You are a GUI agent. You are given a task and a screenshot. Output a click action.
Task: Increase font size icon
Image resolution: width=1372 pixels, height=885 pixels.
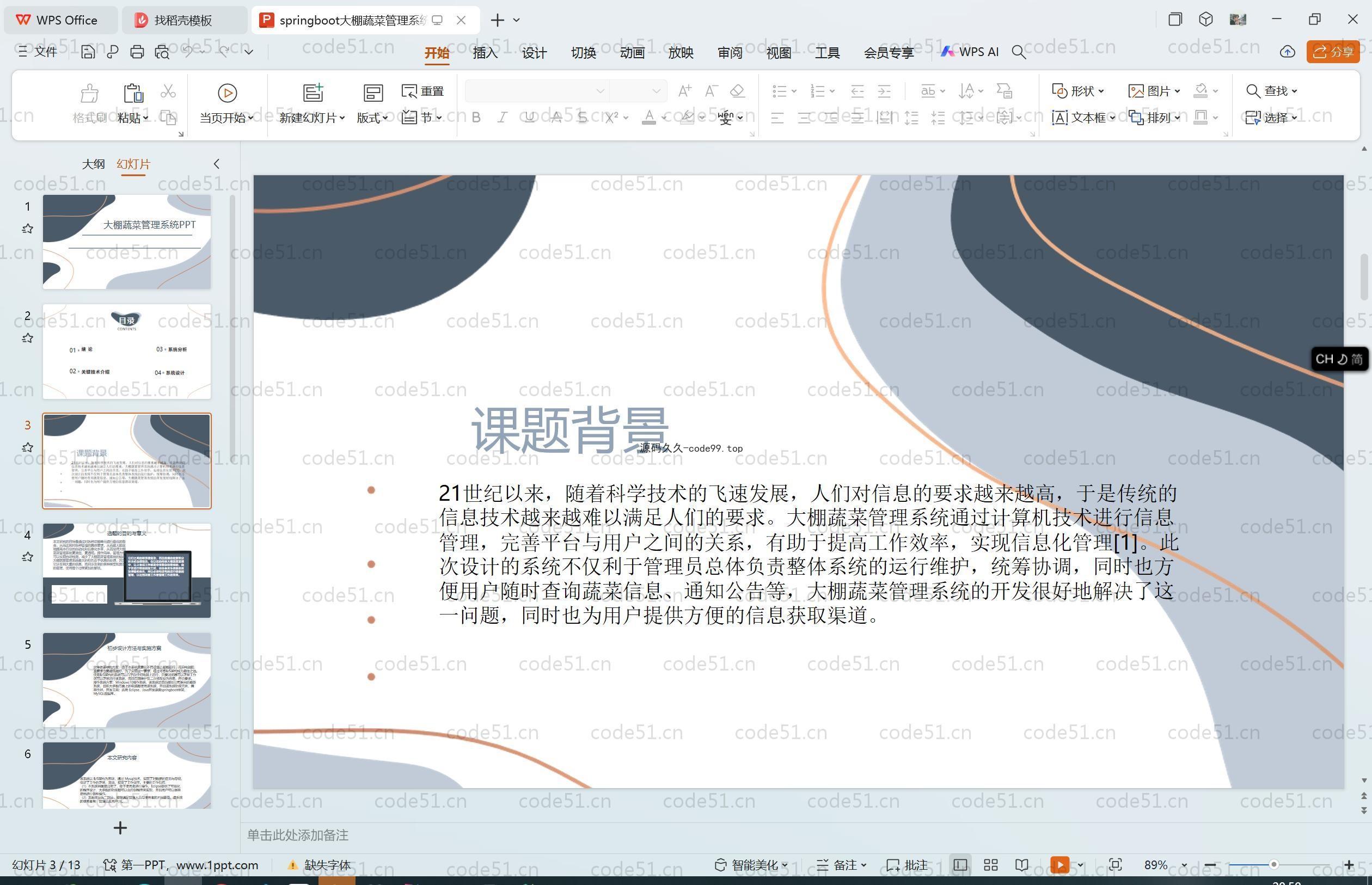684,91
